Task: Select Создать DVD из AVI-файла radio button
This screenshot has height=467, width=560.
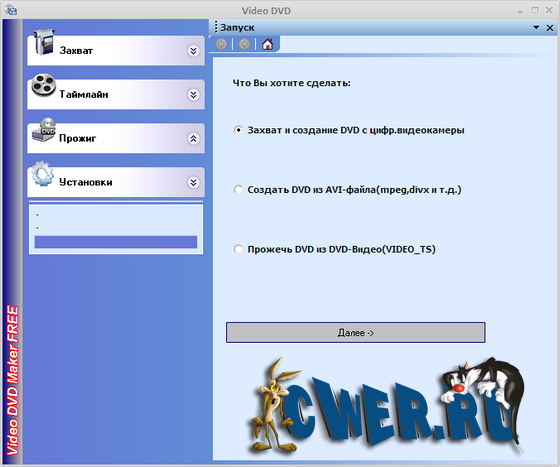Action: click(238, 190)
